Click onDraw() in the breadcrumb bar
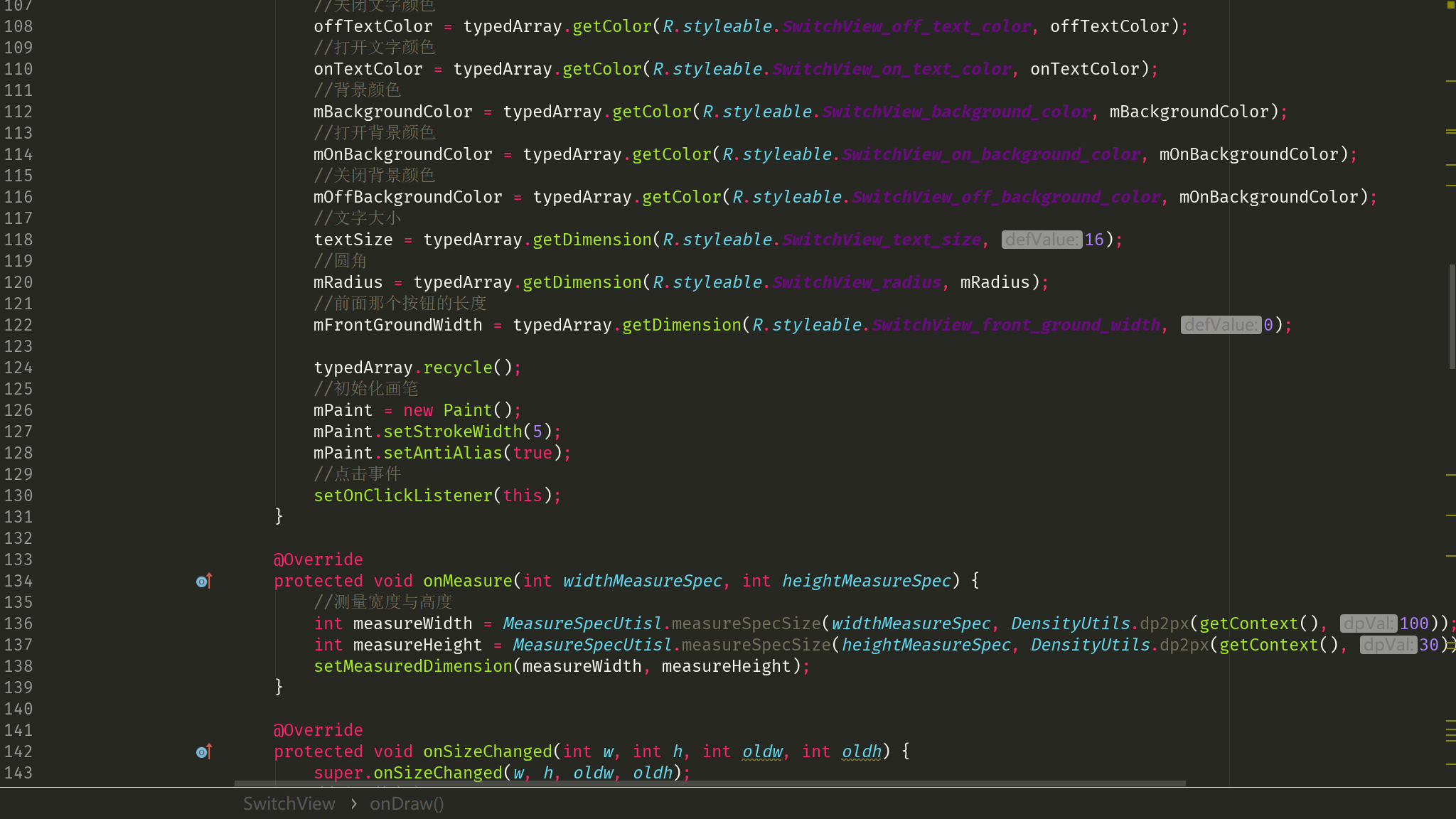Viewport: 1456px width, 819px height. click(x=407, y=804)
